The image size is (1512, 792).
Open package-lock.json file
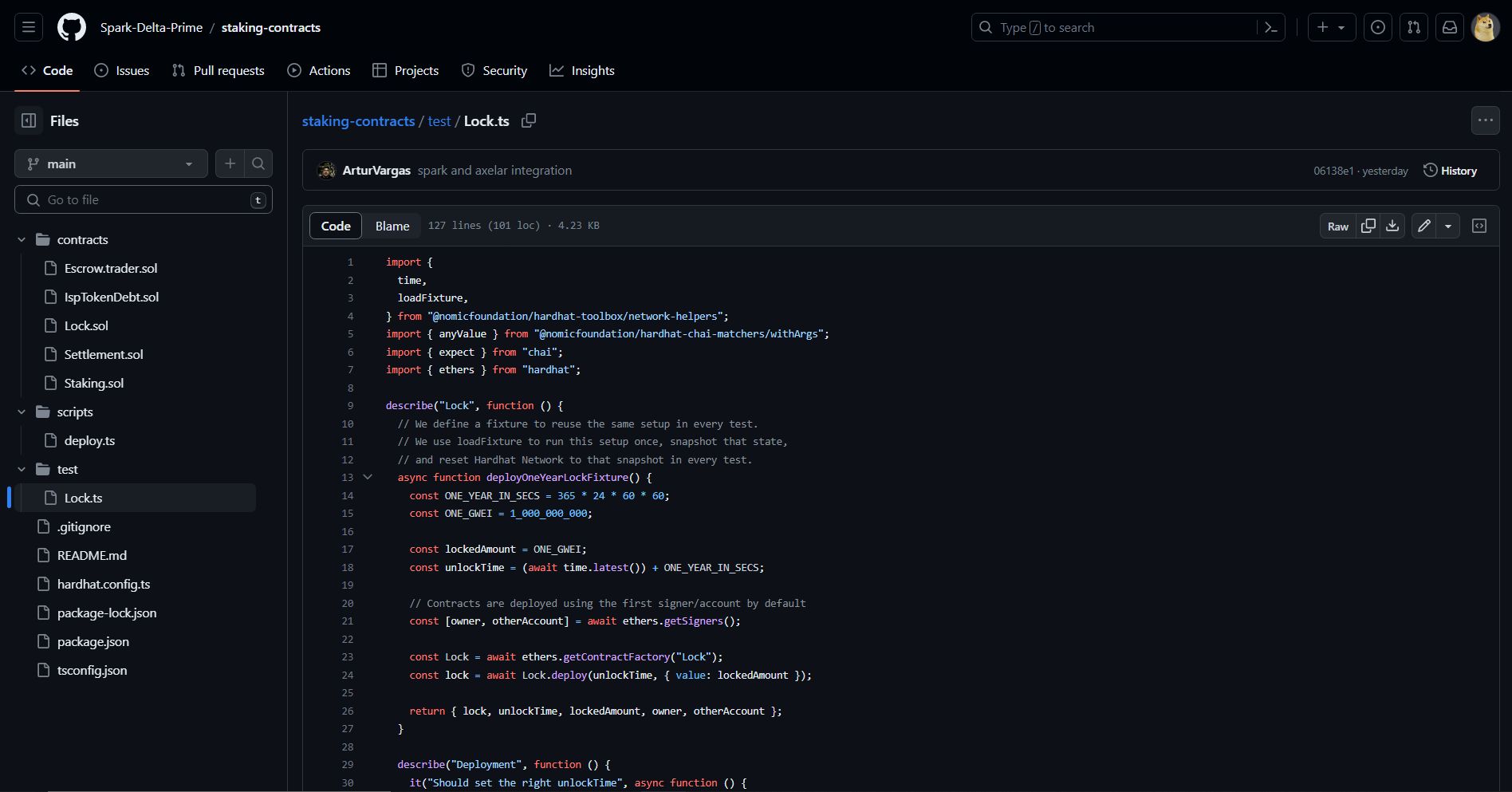pos(107,613)
